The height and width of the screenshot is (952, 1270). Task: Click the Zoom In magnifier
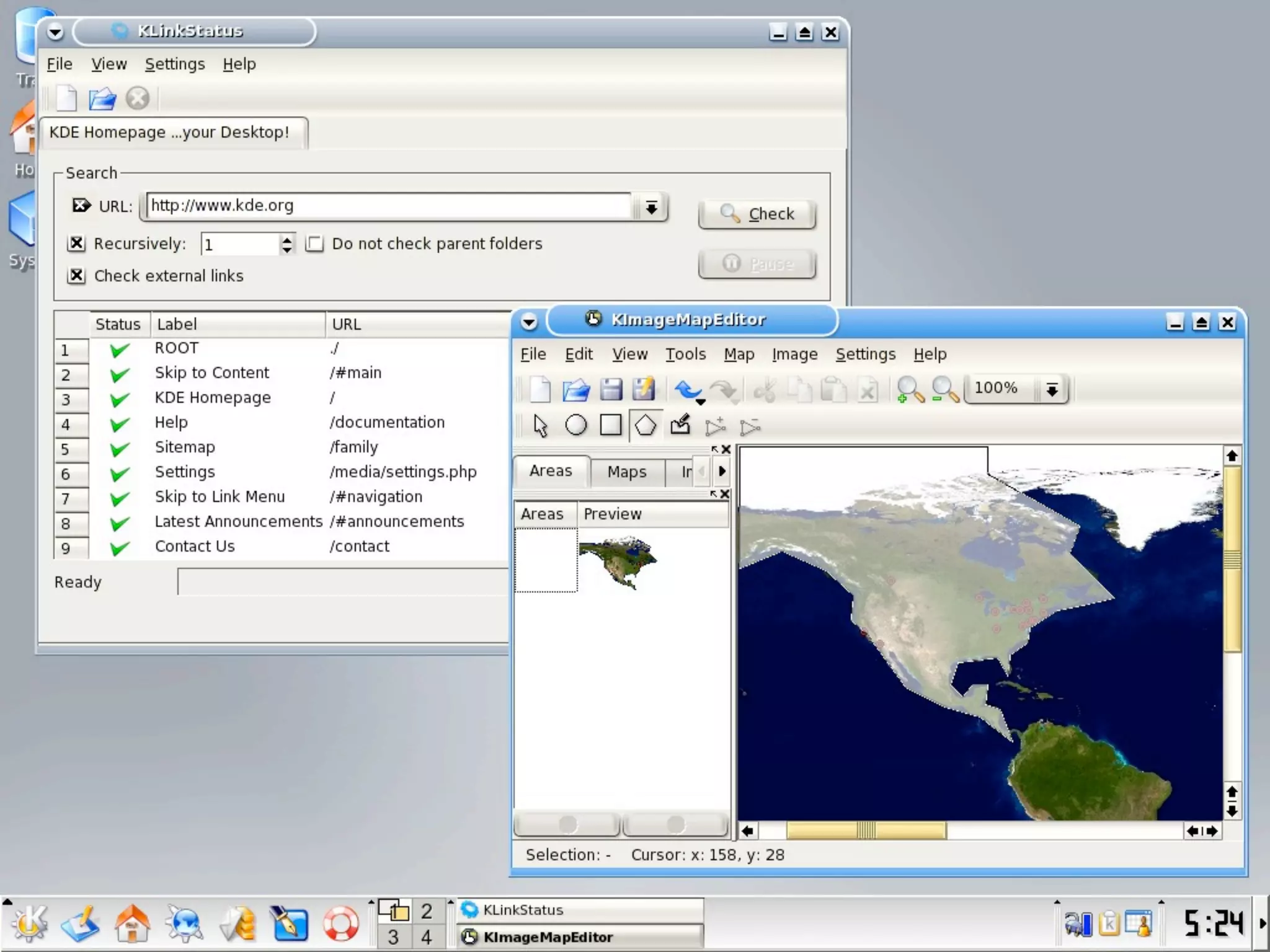point(911,390)
